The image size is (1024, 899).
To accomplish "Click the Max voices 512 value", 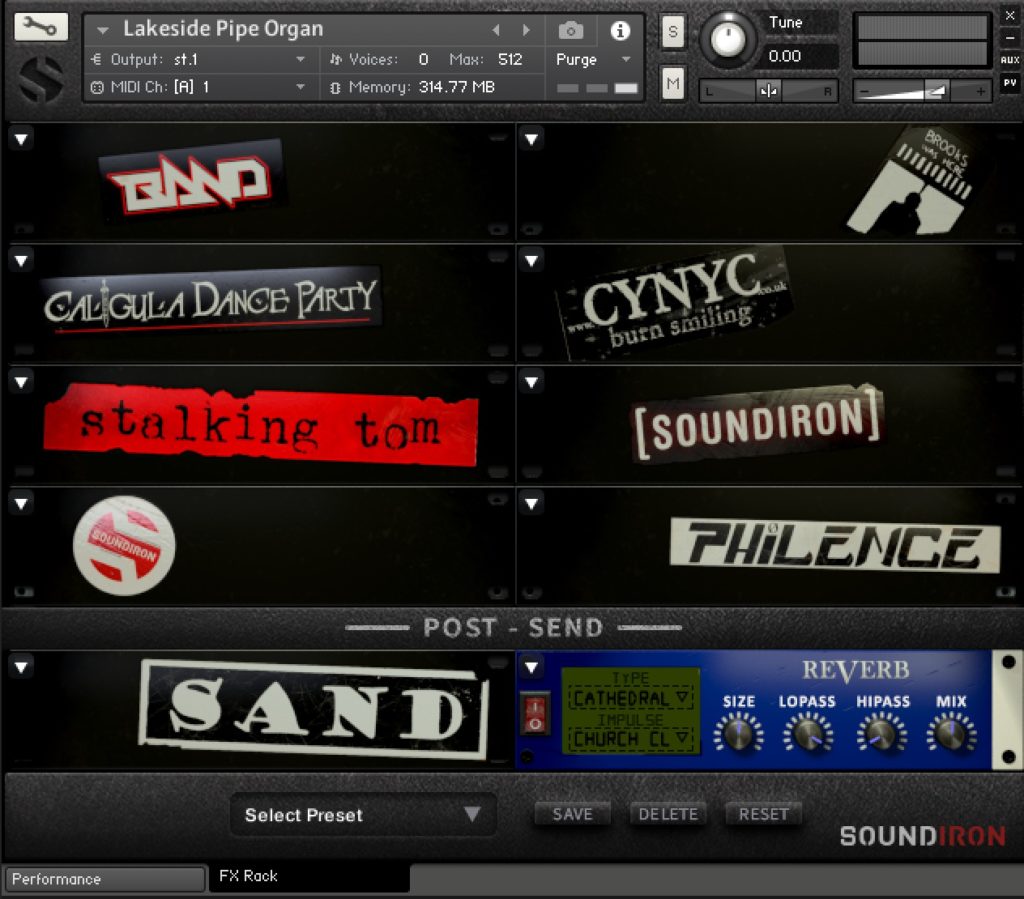I will 510,59.
